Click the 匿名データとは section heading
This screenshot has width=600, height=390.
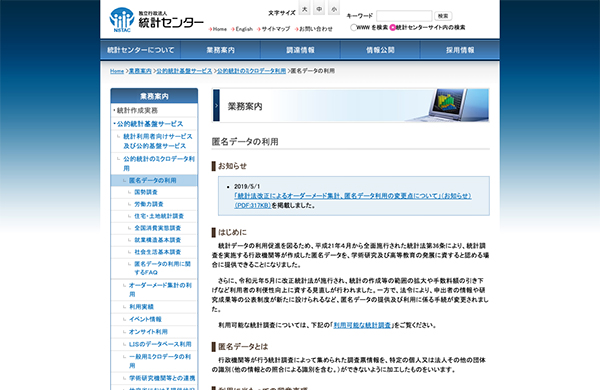tap(243, 347)
